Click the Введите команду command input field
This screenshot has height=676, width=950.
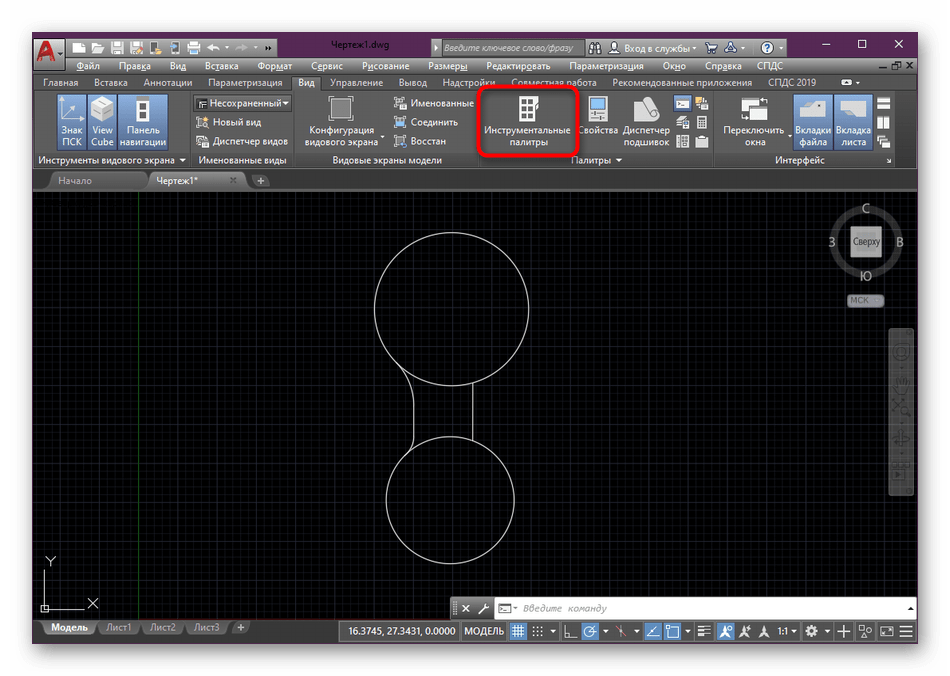pyautogui.click(x=700, y=608)
